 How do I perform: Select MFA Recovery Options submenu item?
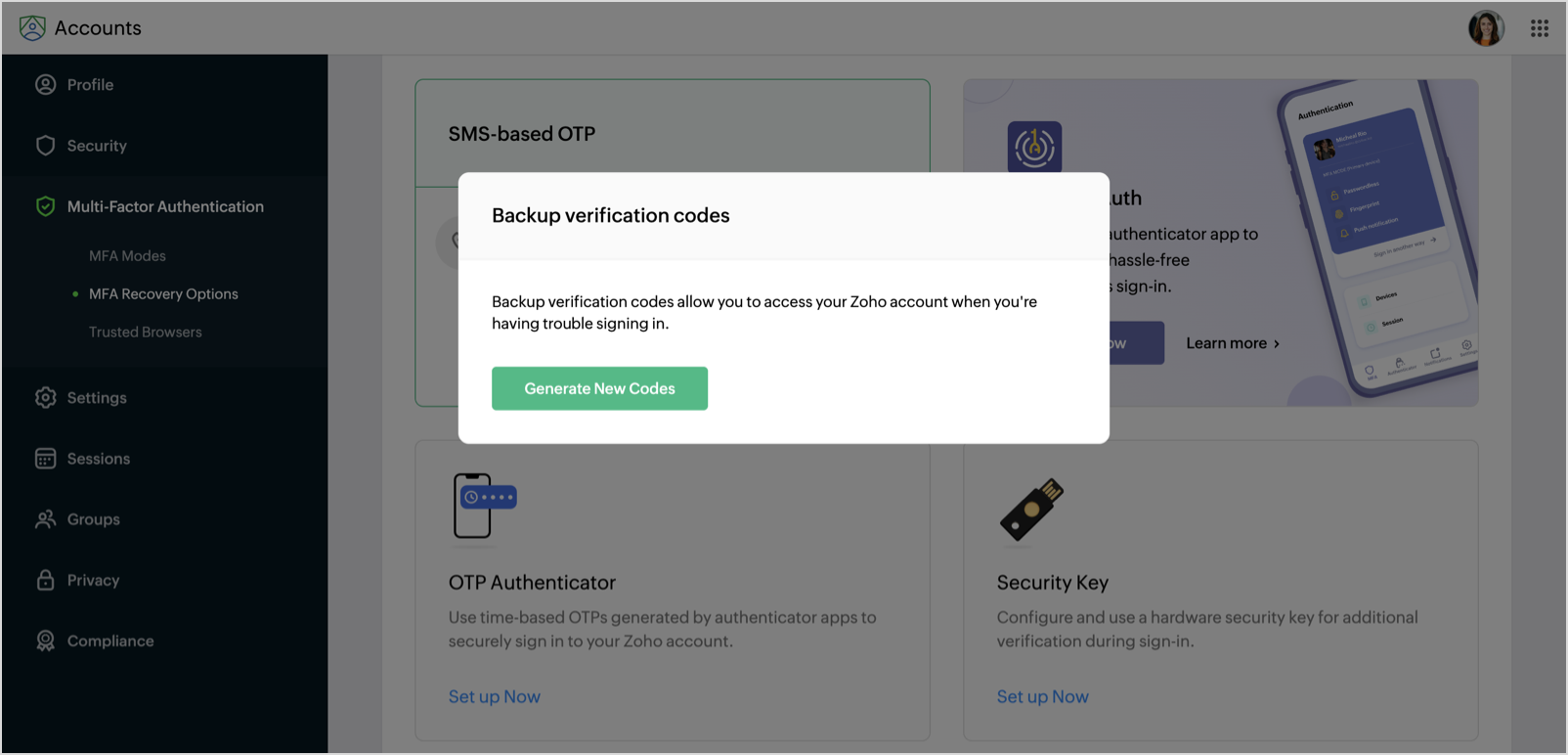coord(163,294)
